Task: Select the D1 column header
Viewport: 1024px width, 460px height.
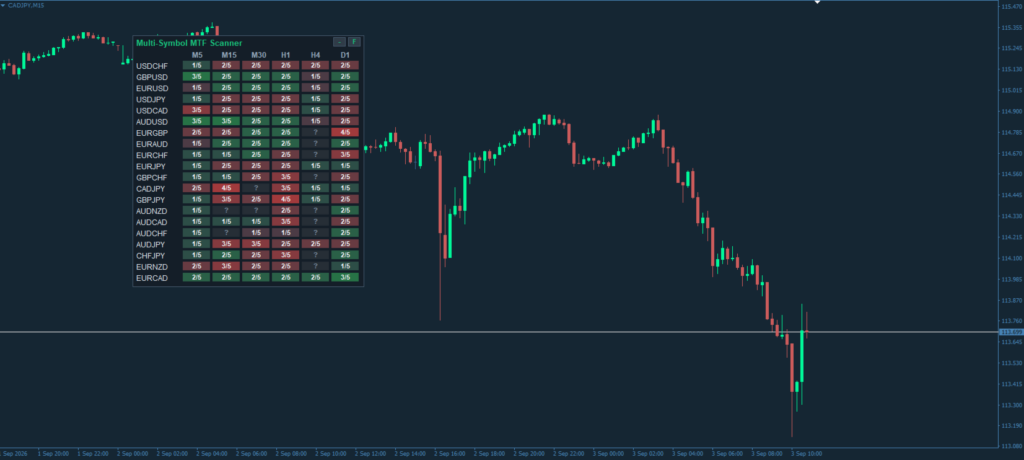Action: pos(345,55)
